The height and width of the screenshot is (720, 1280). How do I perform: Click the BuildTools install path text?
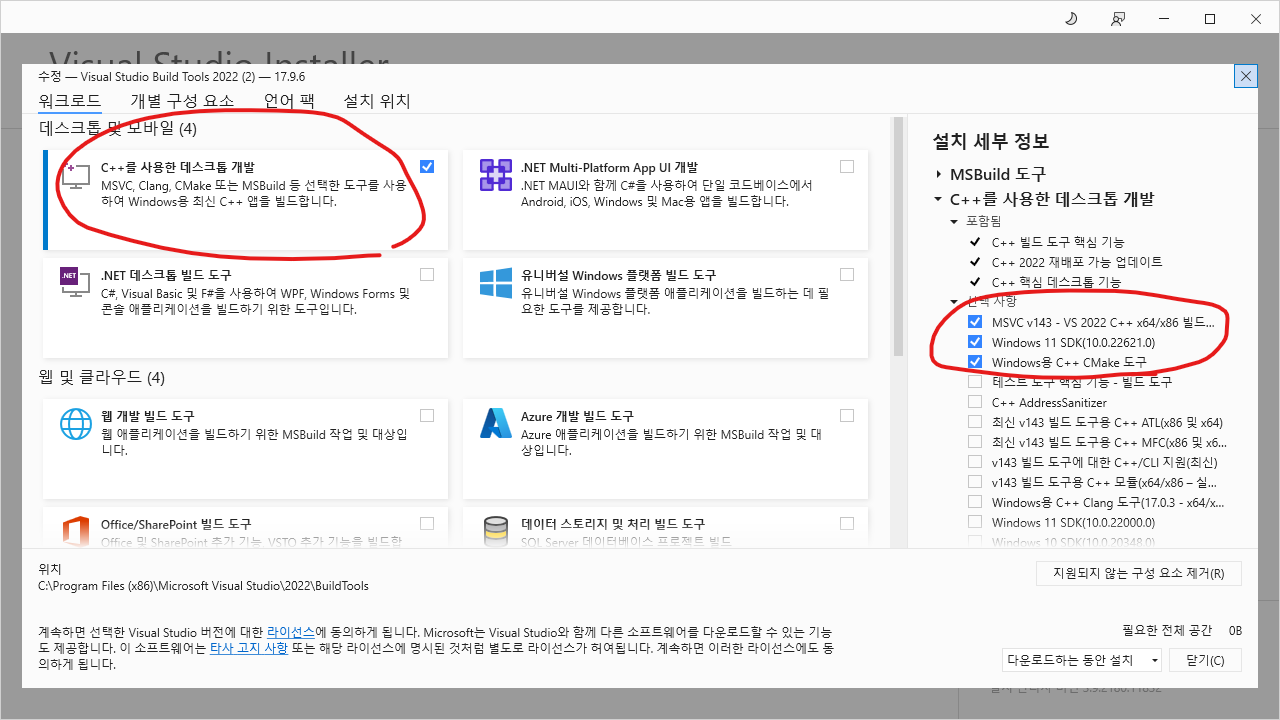click(x=203, y=586)
